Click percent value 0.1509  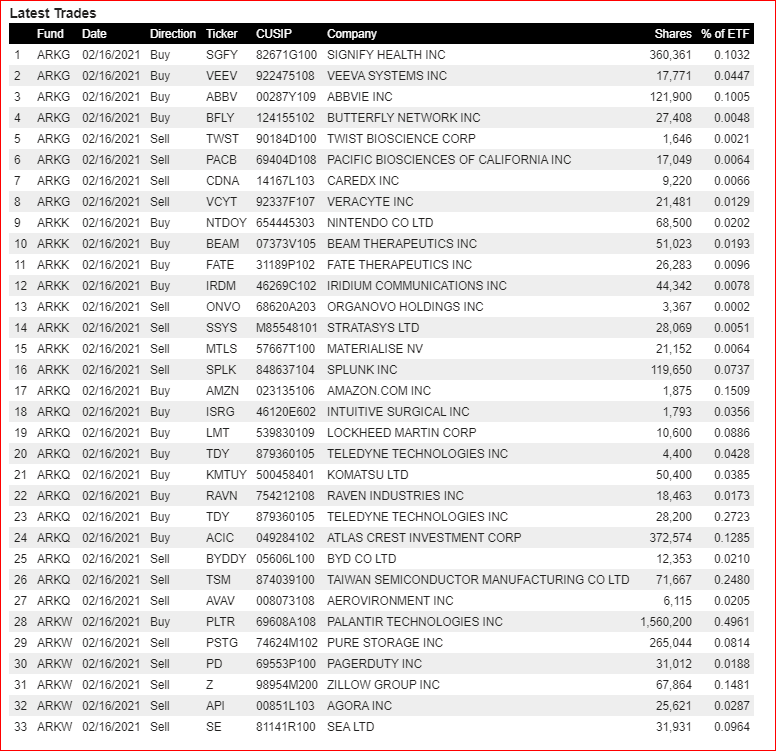(x=731, y=391)
